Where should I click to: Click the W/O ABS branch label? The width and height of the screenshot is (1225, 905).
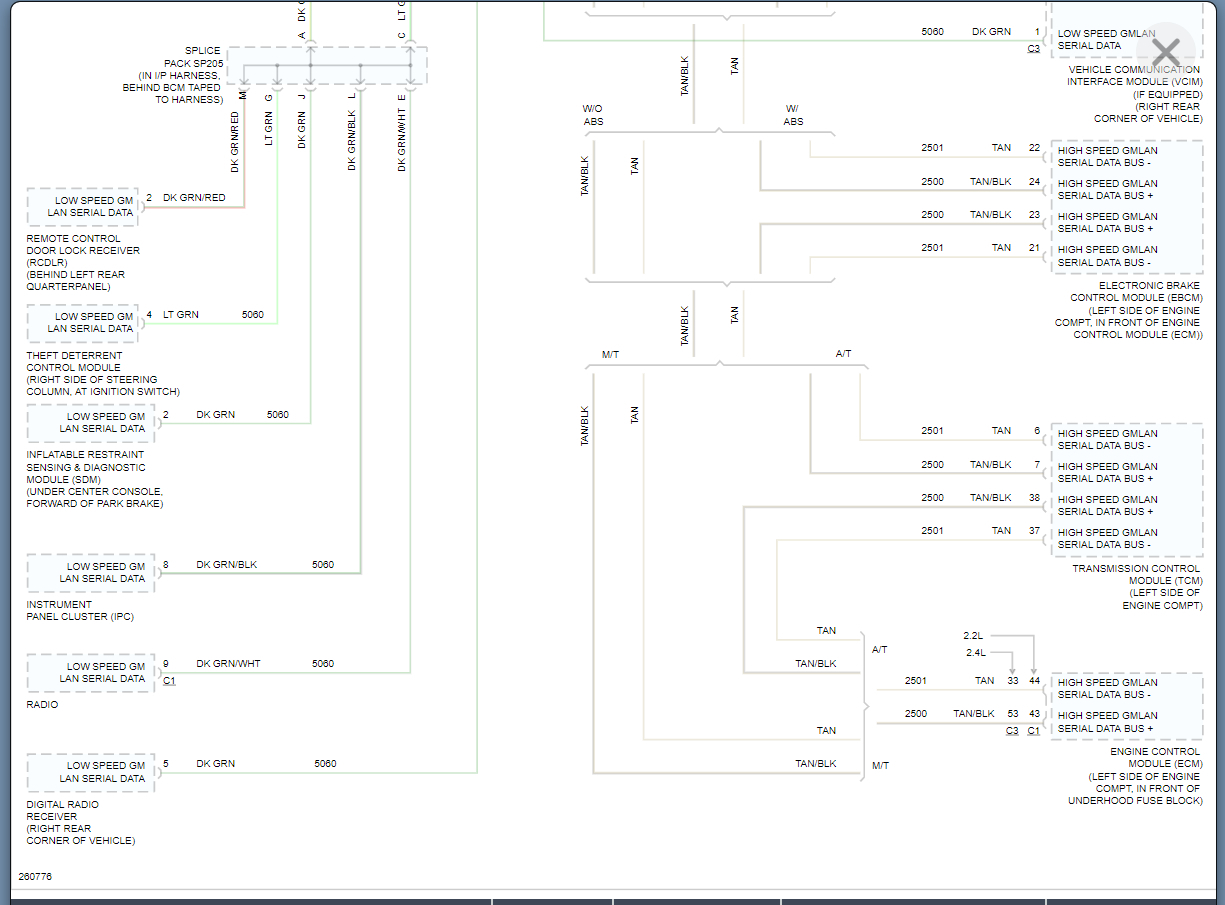pyautogui.click(x=594, y=115)
